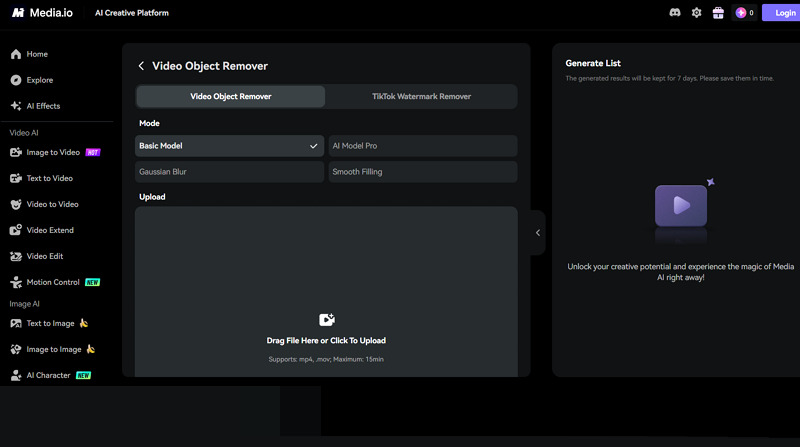
Task: Switch to Video Object Remover tab
Action: pyautogui.click(x=231, y=97)
